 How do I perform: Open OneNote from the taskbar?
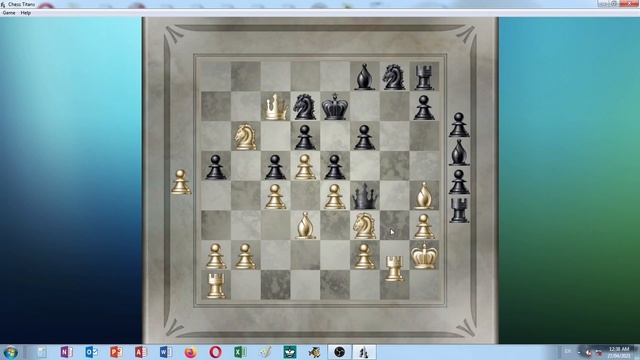66,352
